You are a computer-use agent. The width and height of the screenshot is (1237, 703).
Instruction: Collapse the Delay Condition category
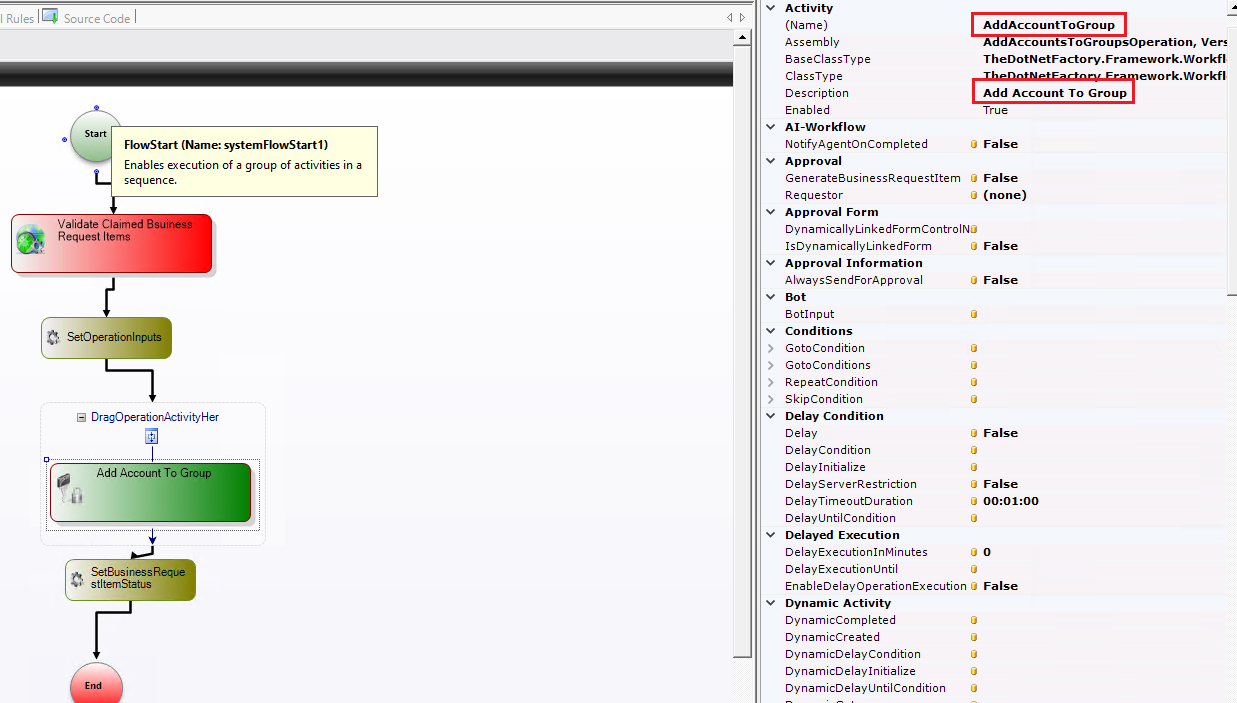(770, 416)
